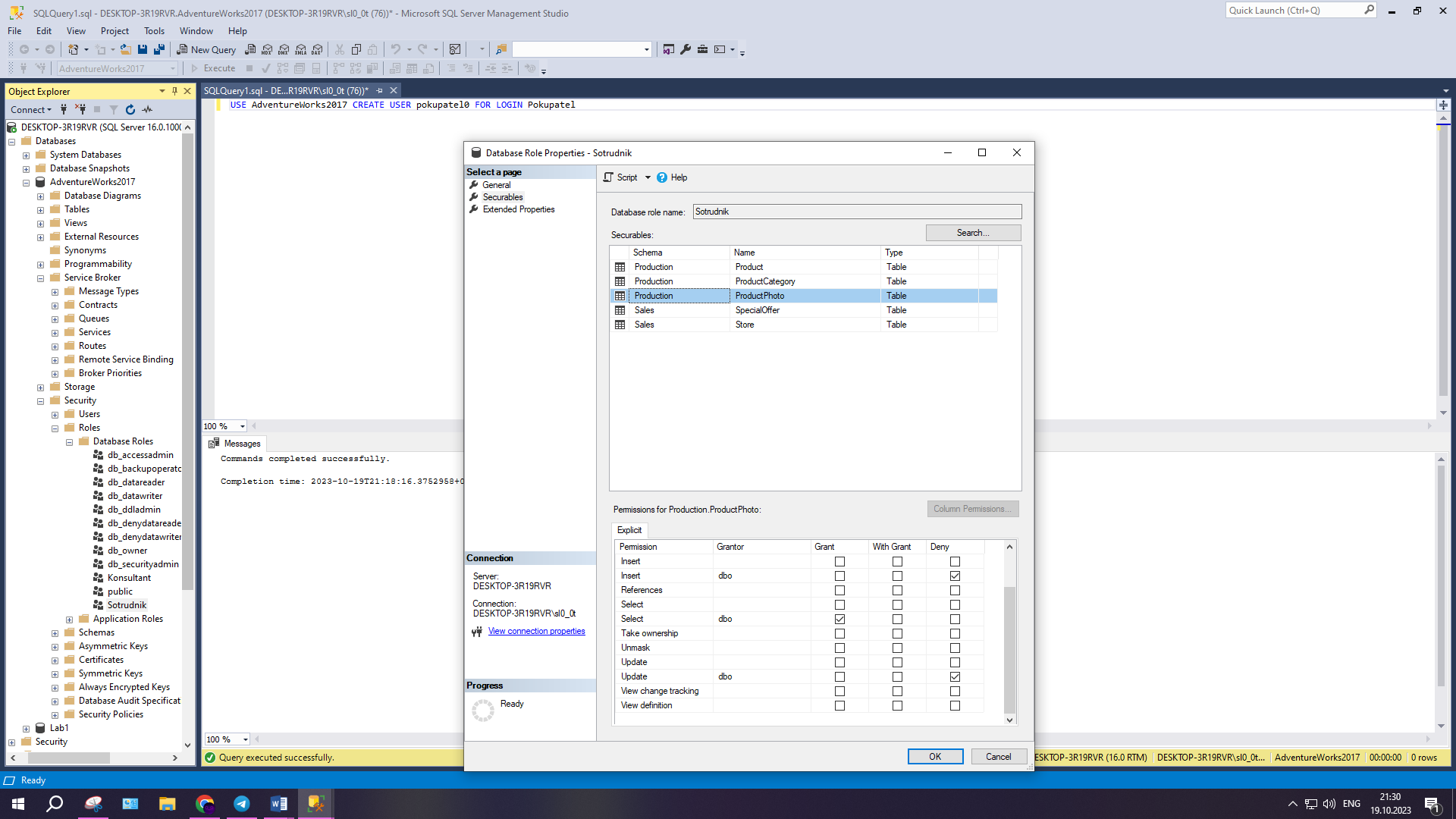The image size is (1456, 819).
Task: Open the AdventureWorks2017 database combo box
Action: point(118,68)
